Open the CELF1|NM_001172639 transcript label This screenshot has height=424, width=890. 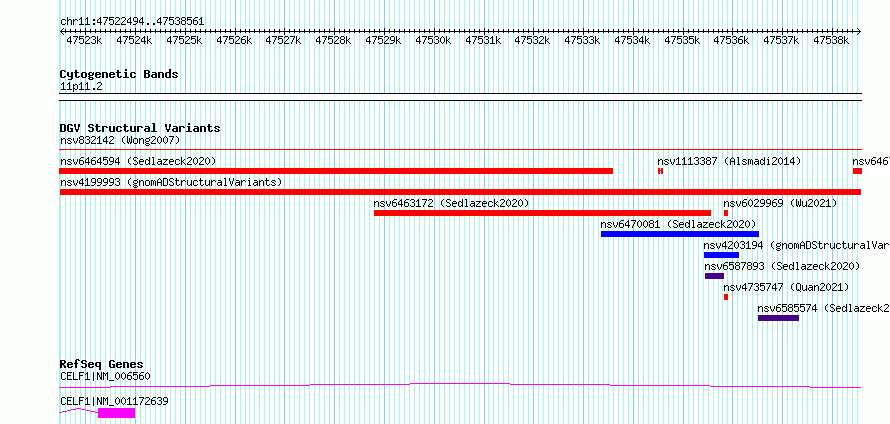coord(114,401)
